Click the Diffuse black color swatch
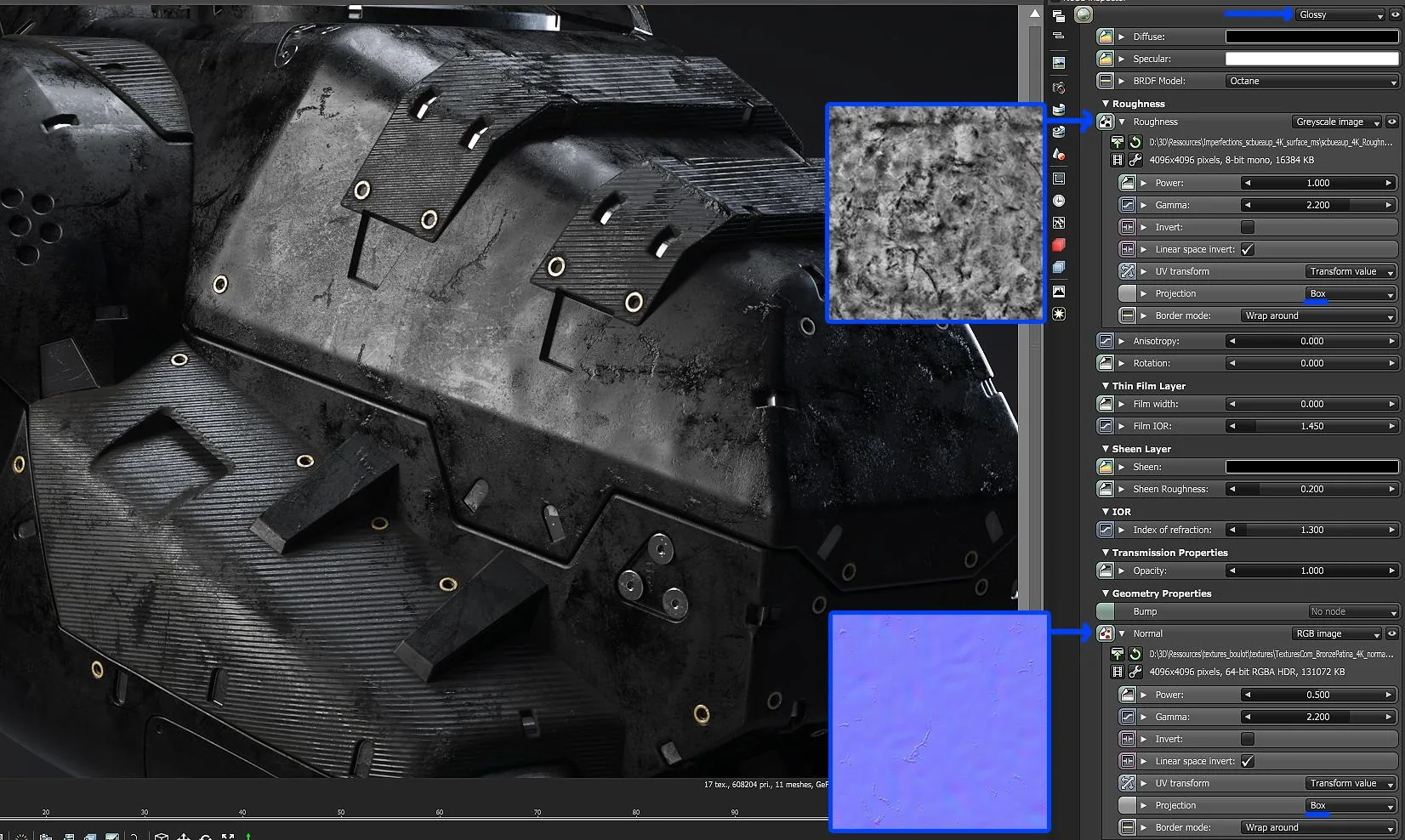Image resolution: width=1405 pixels, height=840 pixels. pyautogui.click(x=1312, y=37)
